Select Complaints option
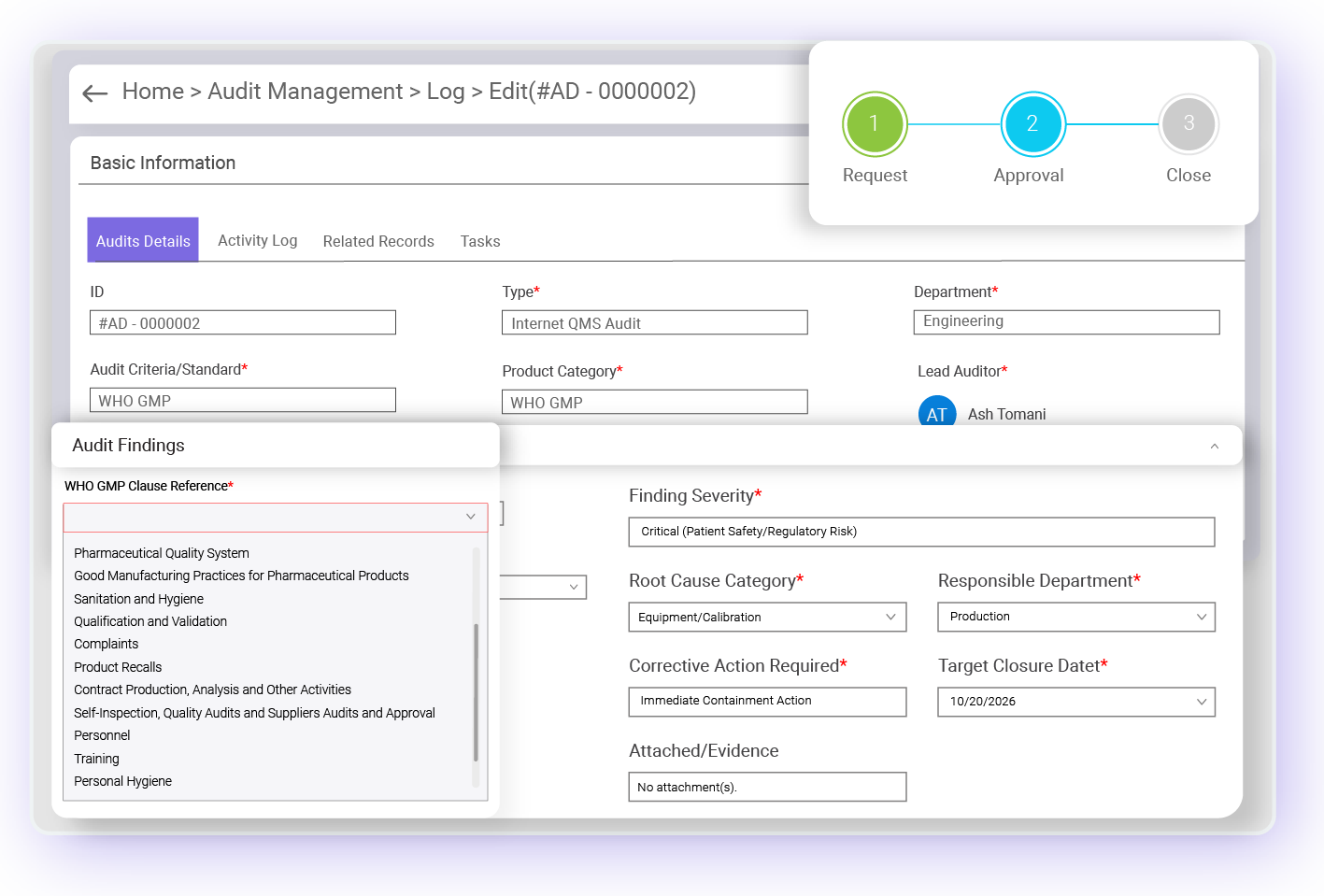 click(x=106, y=644)
